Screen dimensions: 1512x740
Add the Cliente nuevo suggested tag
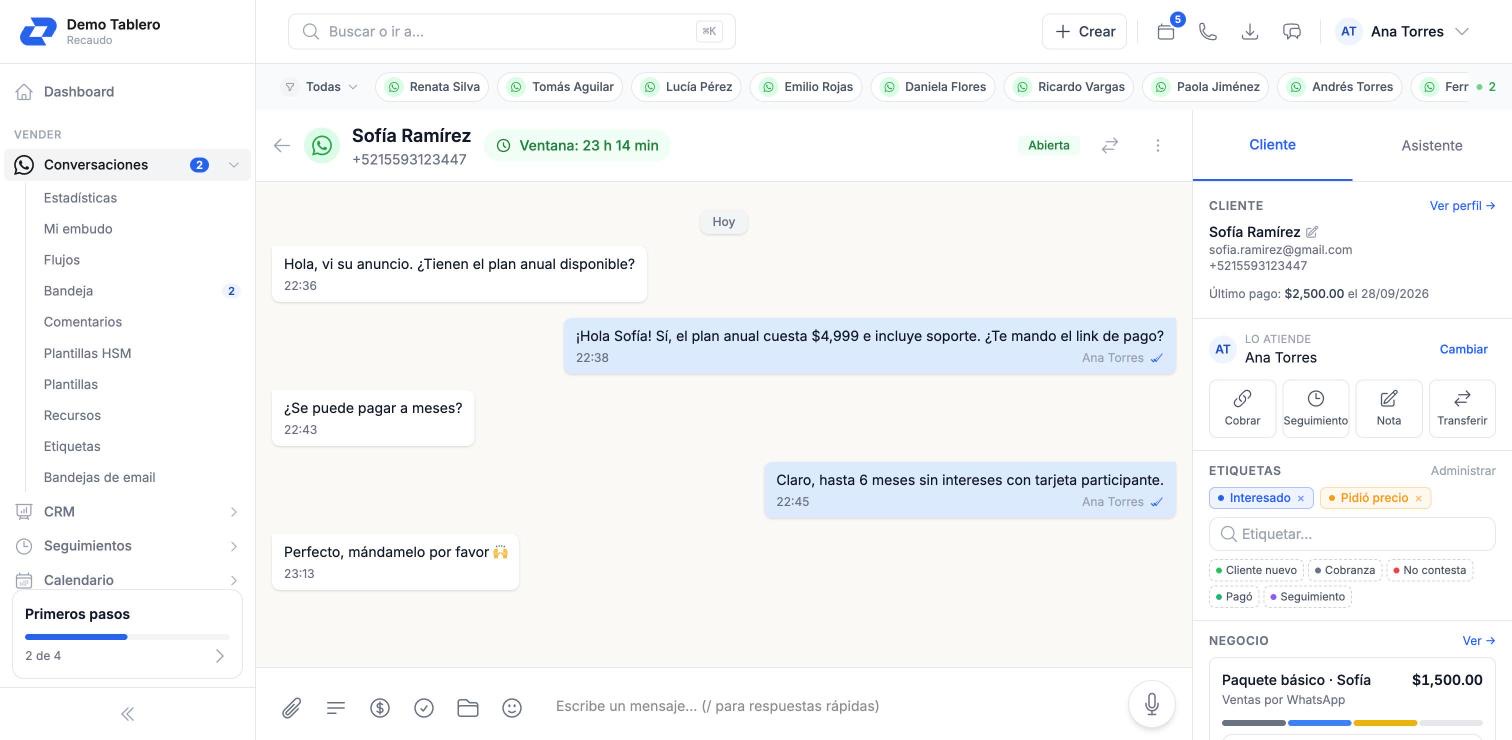pyautogui.click(x=1256, y=570)
